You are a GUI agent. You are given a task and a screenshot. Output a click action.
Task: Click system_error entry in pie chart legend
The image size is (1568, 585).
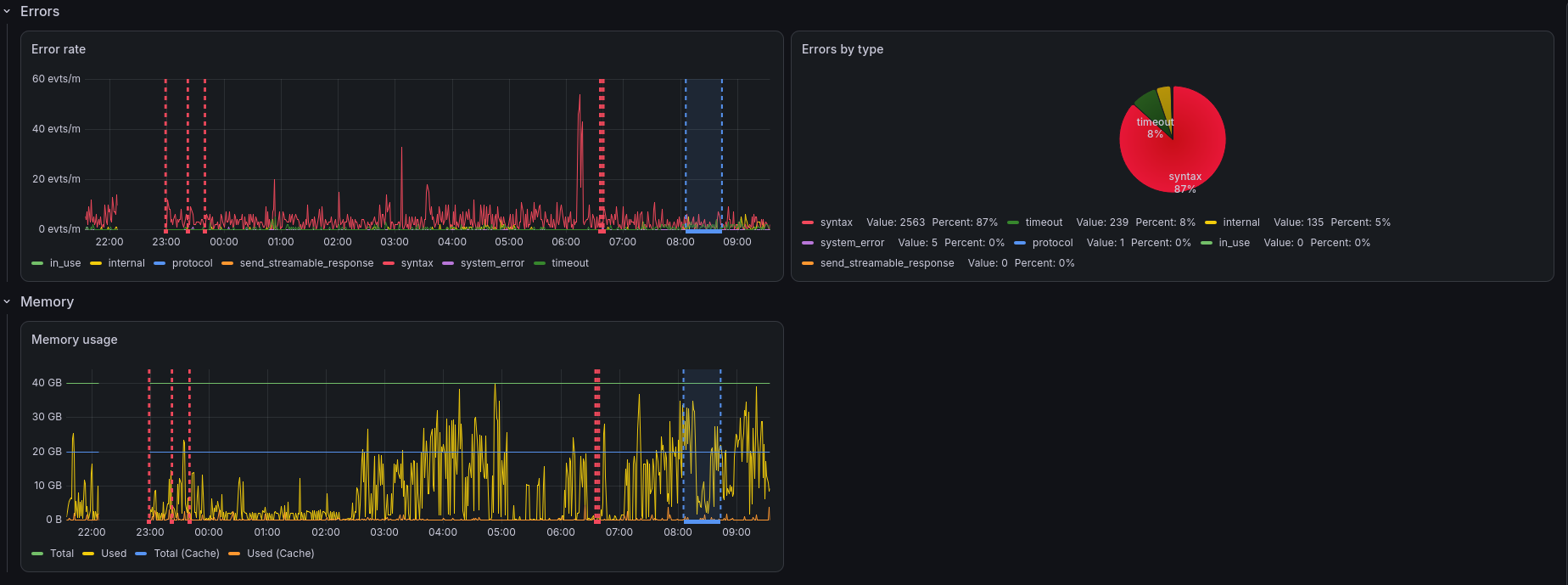(x=852, y=243)
